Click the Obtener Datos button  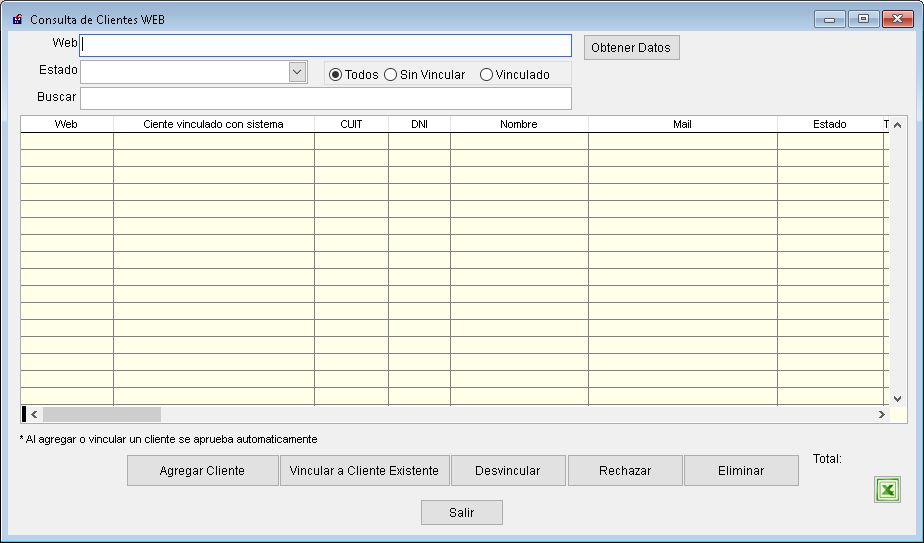[x=631, y=48]
